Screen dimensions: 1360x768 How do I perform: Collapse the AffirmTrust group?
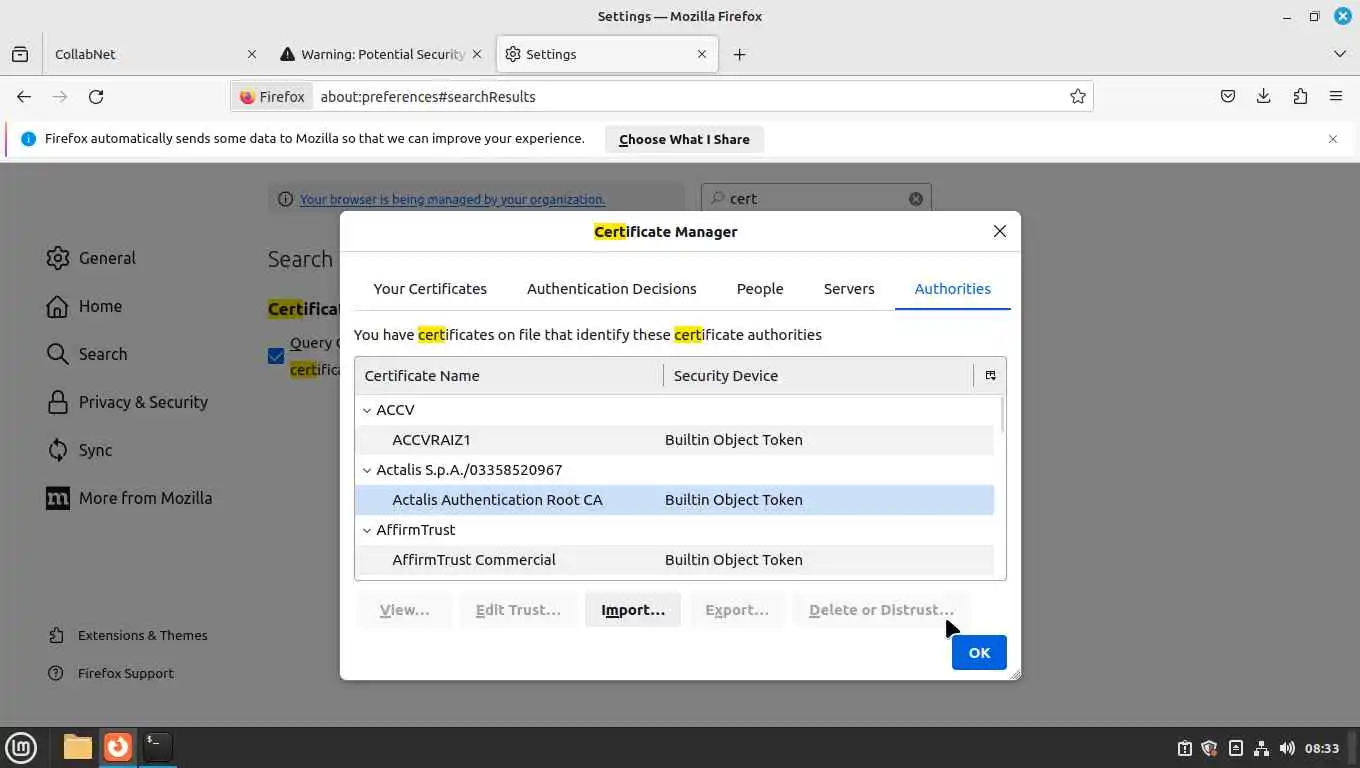(367, 530)
